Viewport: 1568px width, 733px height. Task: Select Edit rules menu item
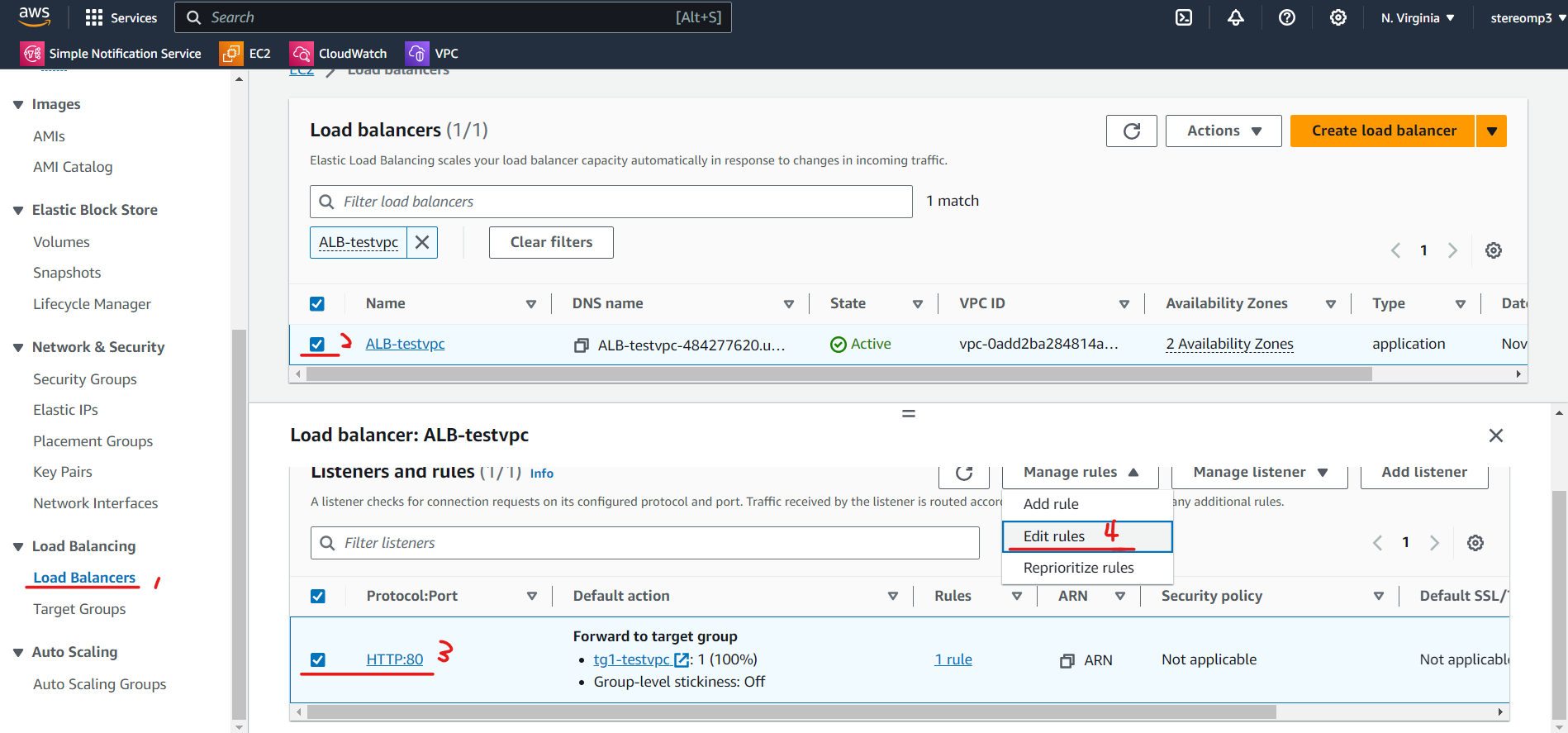pyautogui.click(x=1087, y=536)
